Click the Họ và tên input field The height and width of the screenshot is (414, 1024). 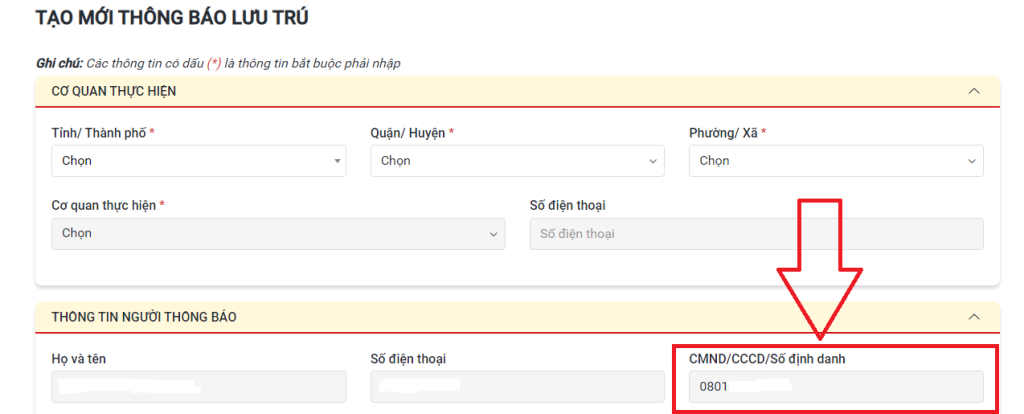pyautogui.click(x=198, y=386)
